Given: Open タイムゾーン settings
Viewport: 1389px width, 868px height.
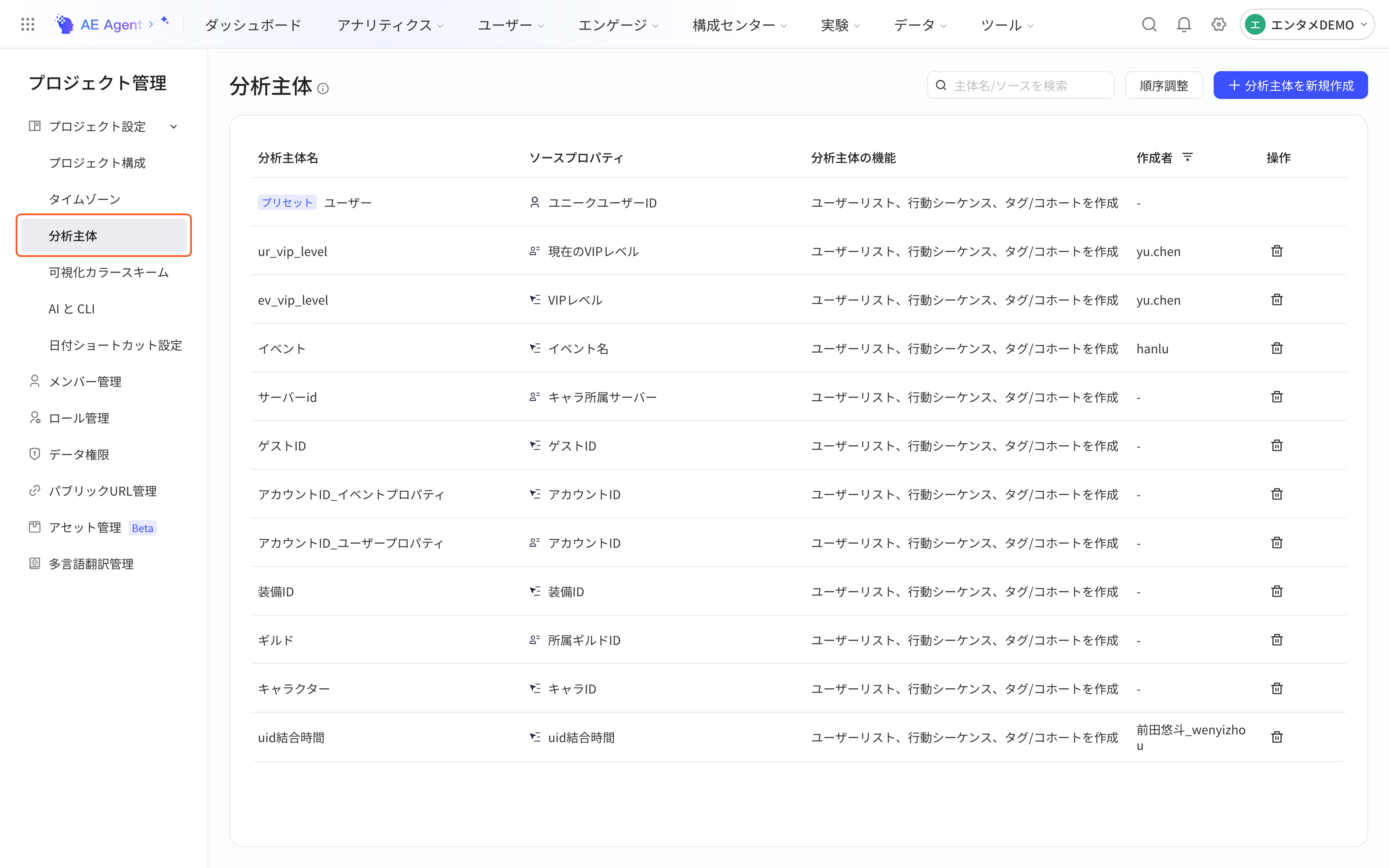Looking at the screenshot, I should tap(84, 199).
